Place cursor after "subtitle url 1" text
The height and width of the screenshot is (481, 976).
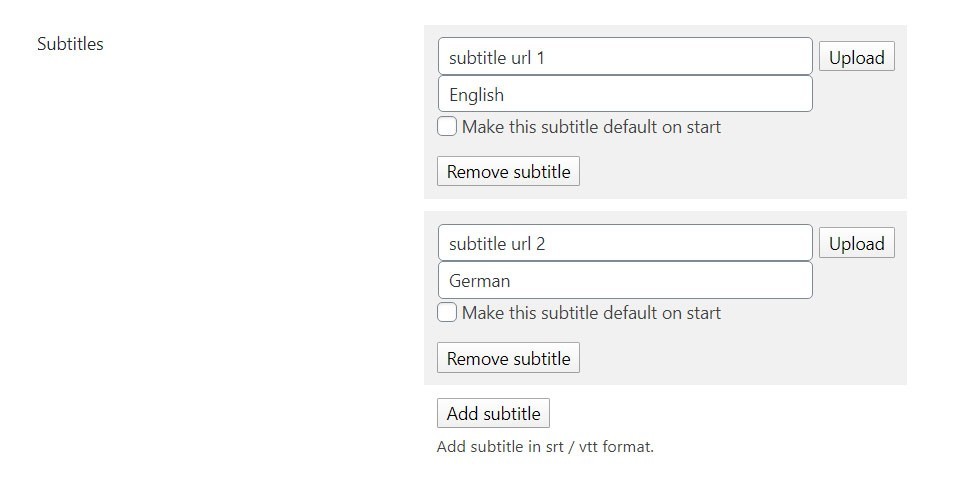547,57
